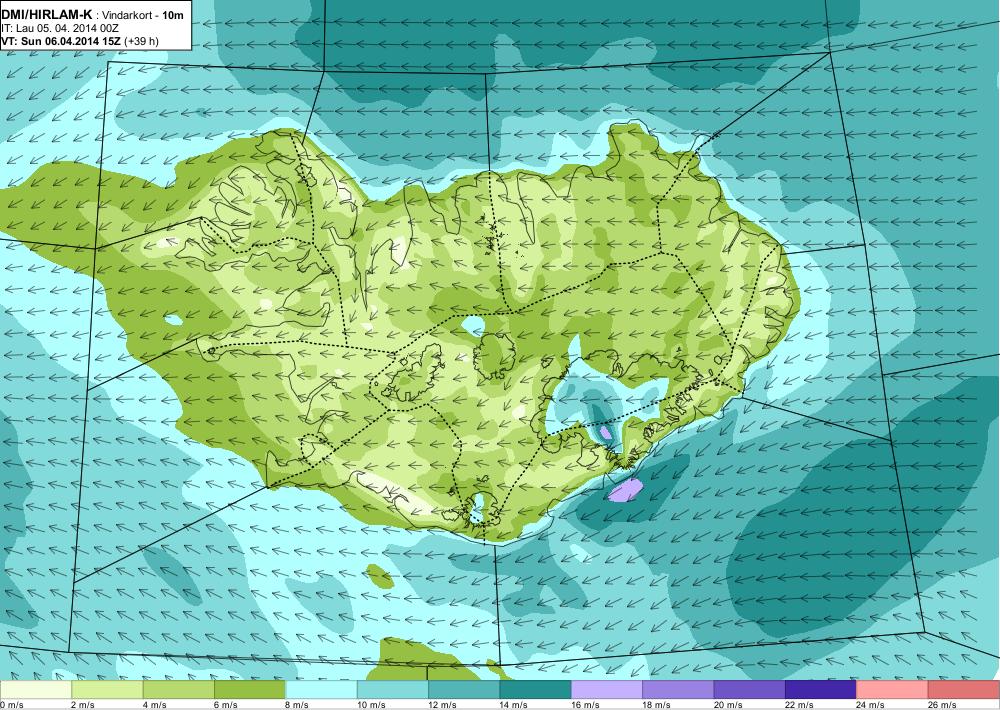
Task: Choose the dark teal 14–16 m/s legend swatch
Action: click(536, 690)
